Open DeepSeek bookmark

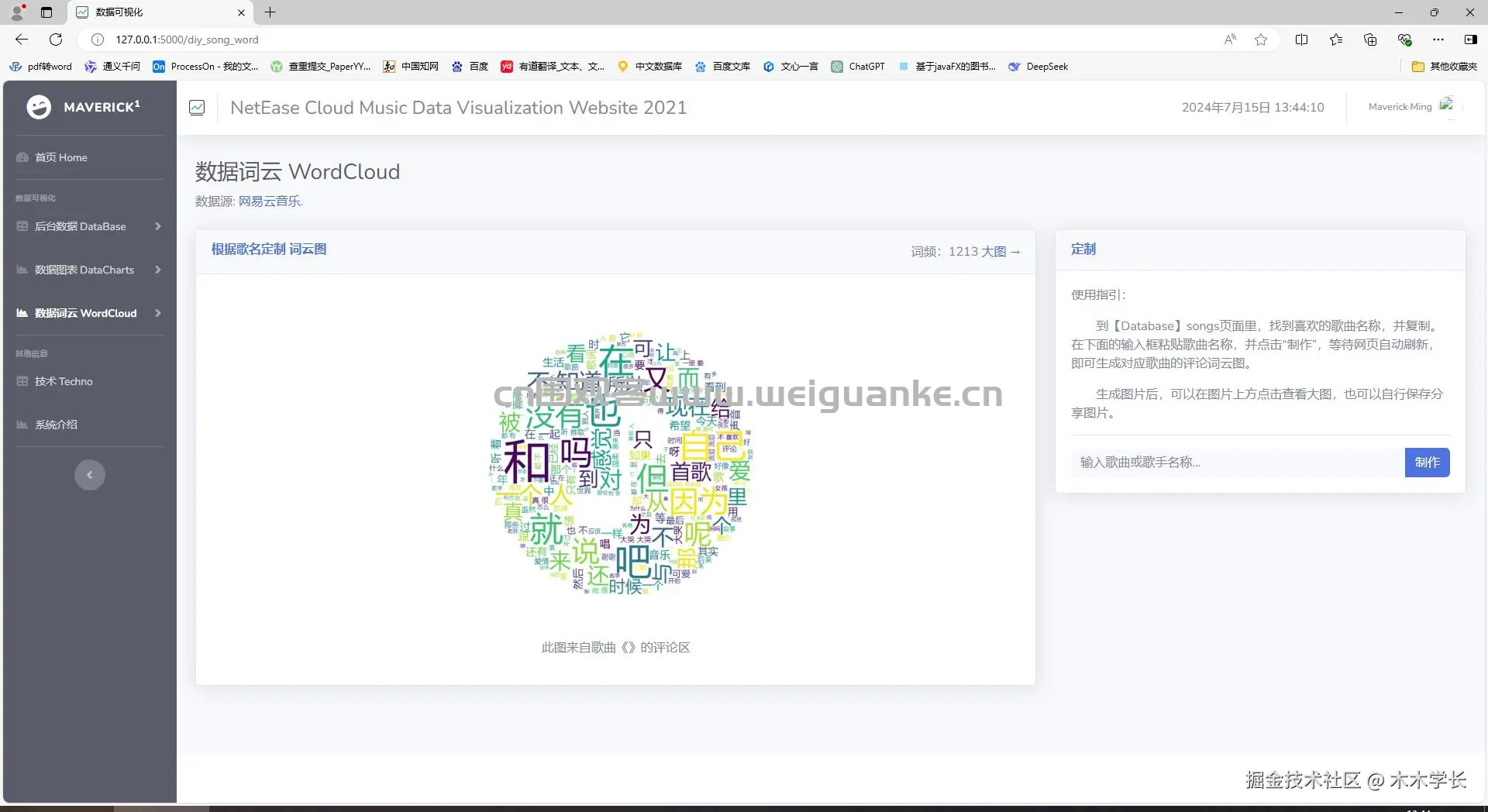coord(1038,67)
